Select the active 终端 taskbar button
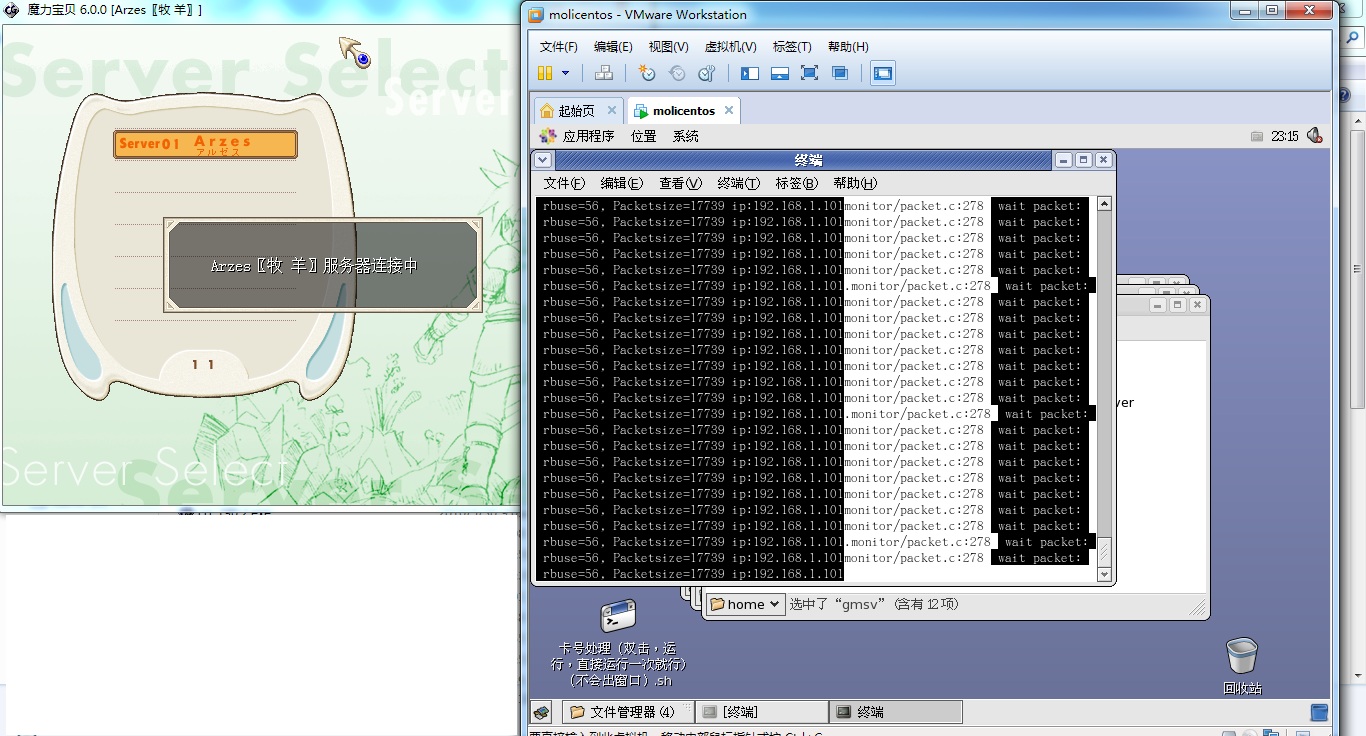 pos(896,712)
